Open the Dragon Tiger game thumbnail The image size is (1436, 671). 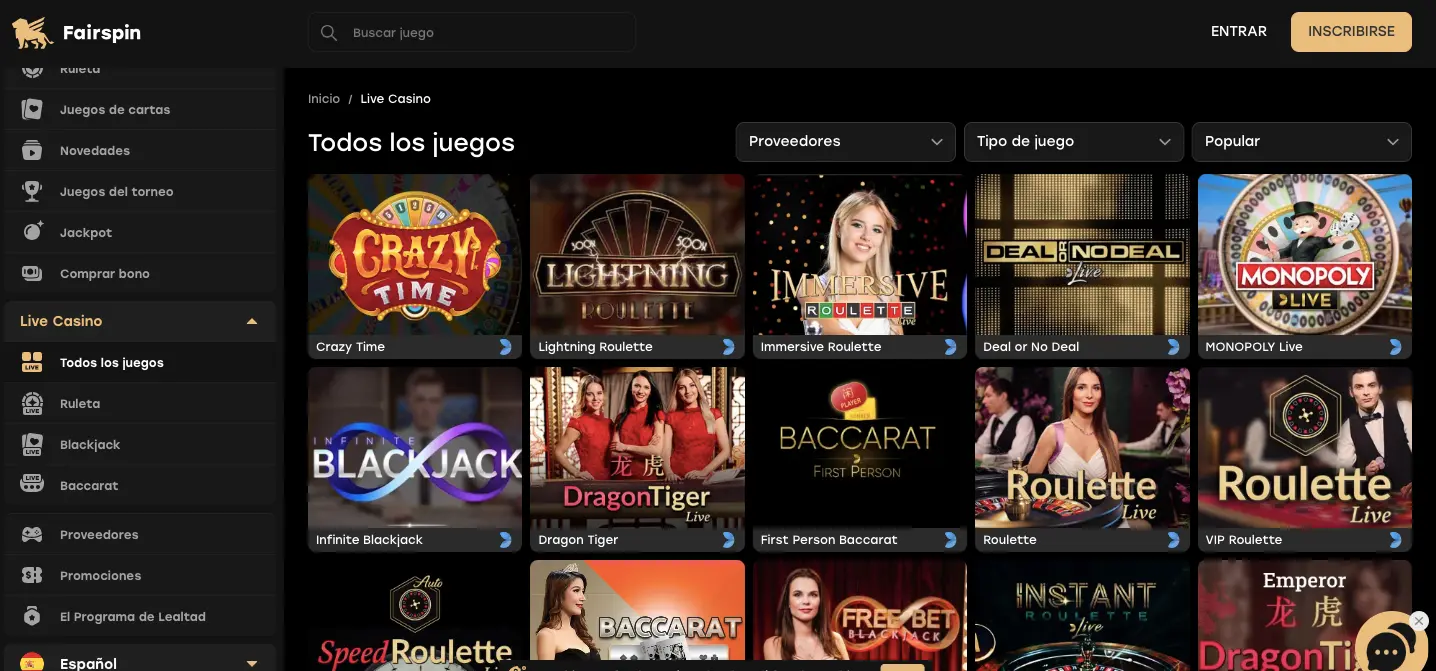point(637,448)
